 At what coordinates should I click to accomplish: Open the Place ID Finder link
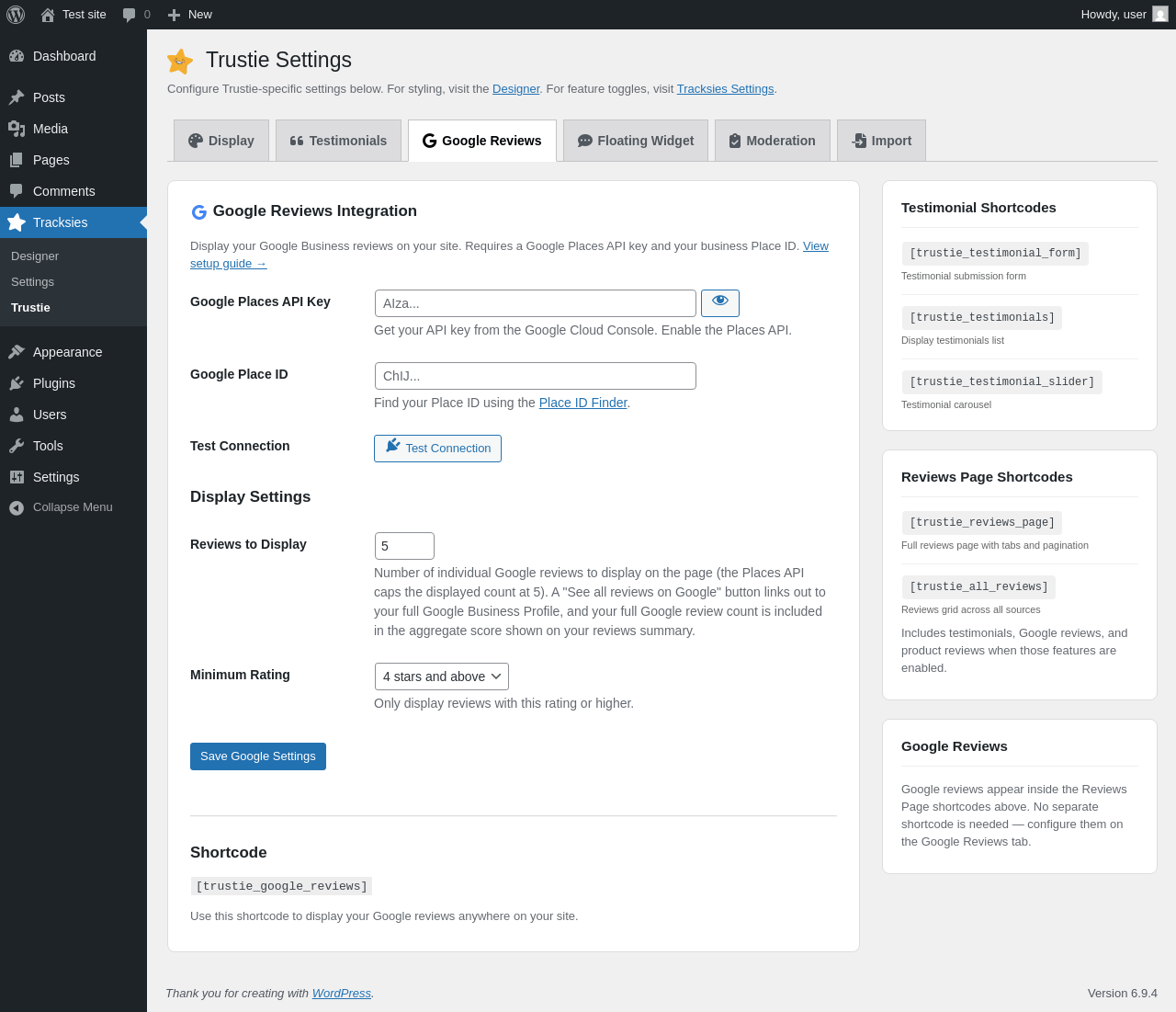(x=582, y=403)
